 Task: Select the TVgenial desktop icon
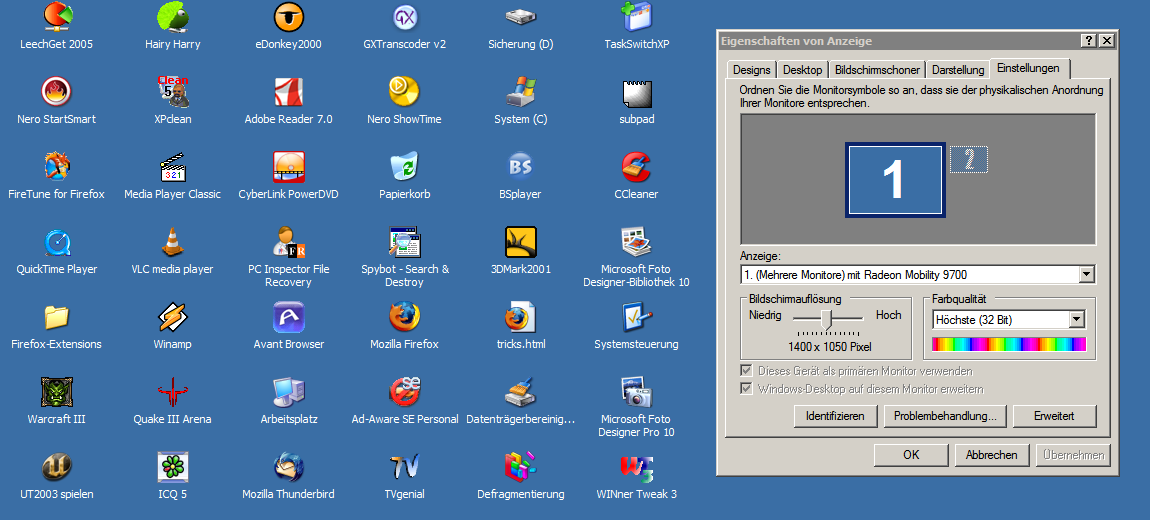click(x=404, y=467)
